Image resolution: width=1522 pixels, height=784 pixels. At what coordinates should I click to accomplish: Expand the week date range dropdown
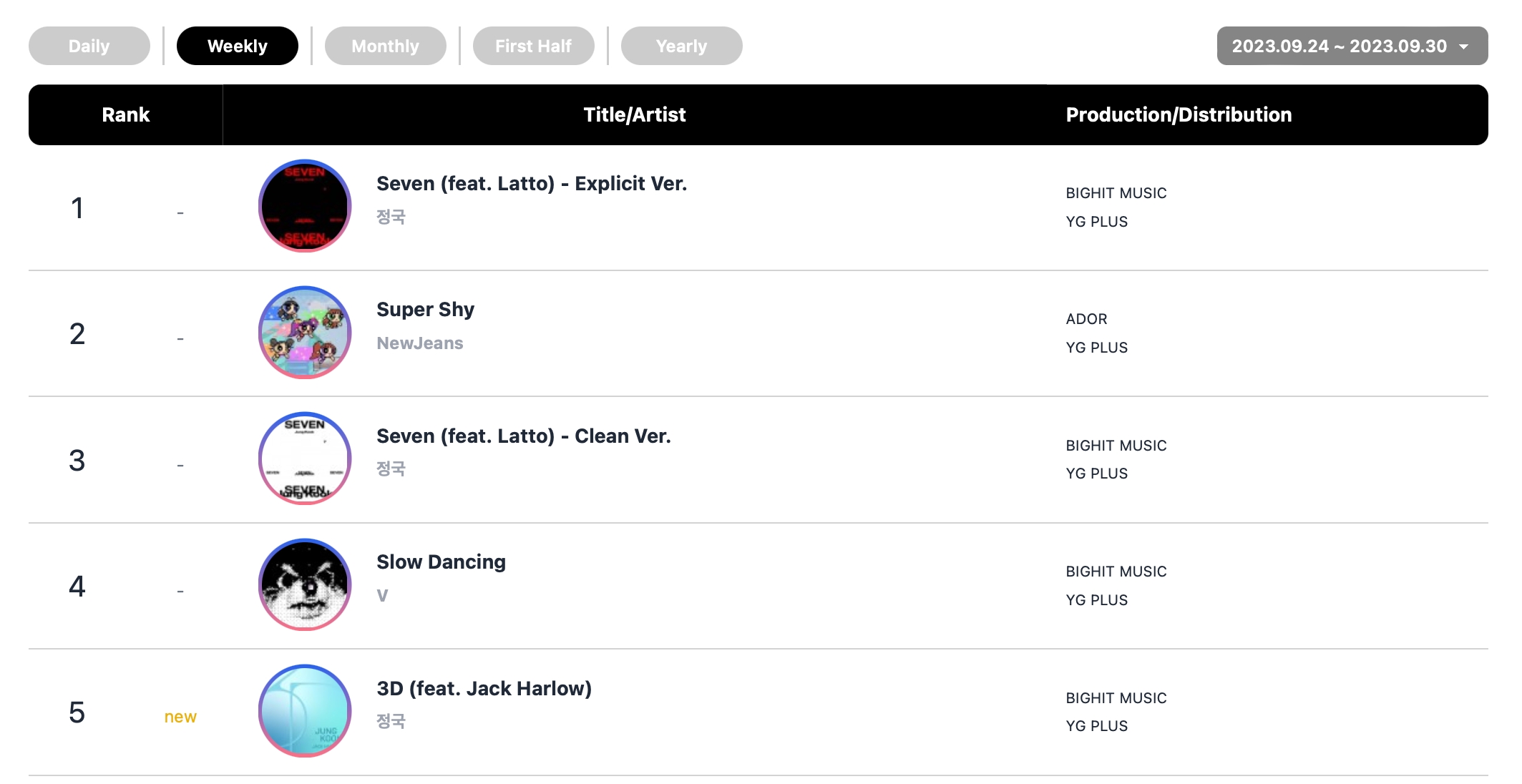point(1352,46)
